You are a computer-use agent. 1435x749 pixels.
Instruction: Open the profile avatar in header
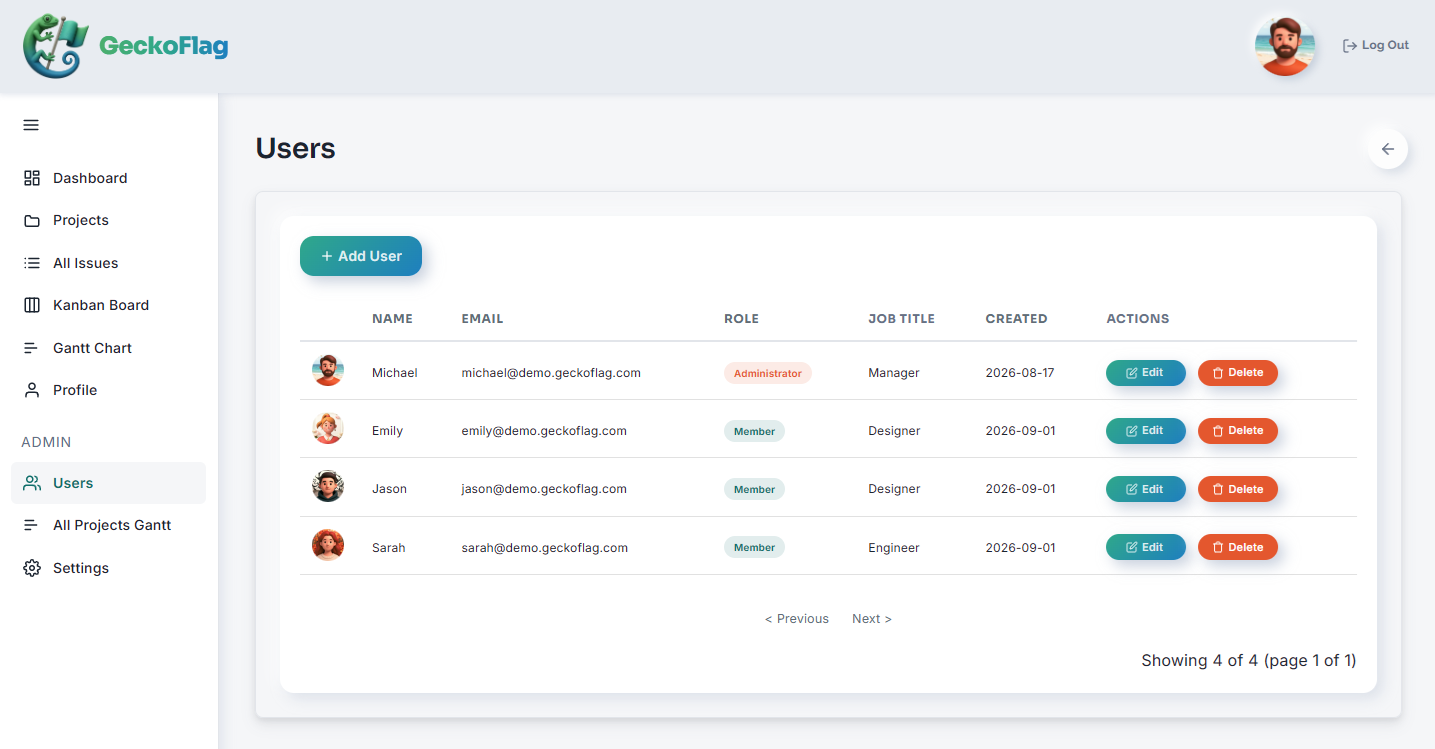[1284, 46]
